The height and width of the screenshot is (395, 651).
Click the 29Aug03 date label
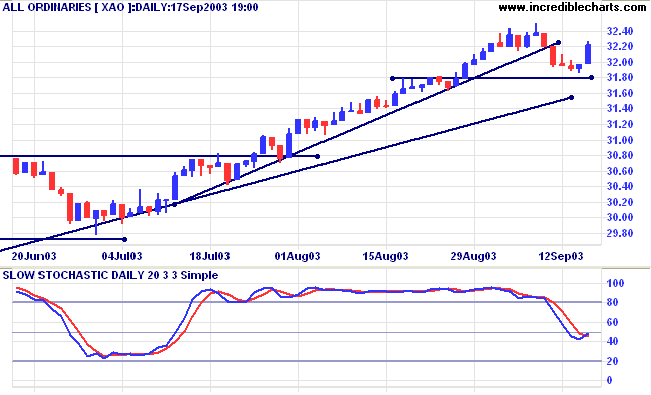[x=474, y=256]
